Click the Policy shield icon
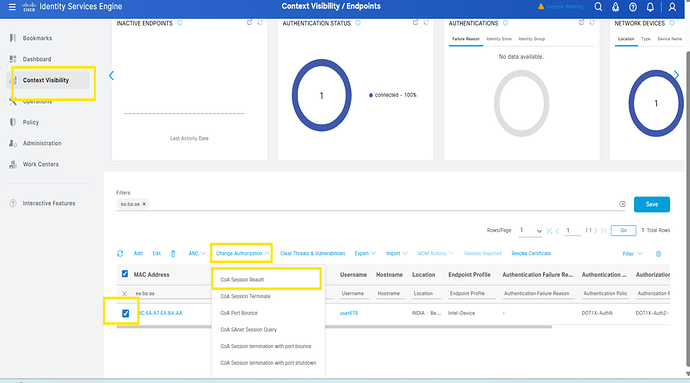This screenshot has height=383, width=690. [x=13, y=122]
